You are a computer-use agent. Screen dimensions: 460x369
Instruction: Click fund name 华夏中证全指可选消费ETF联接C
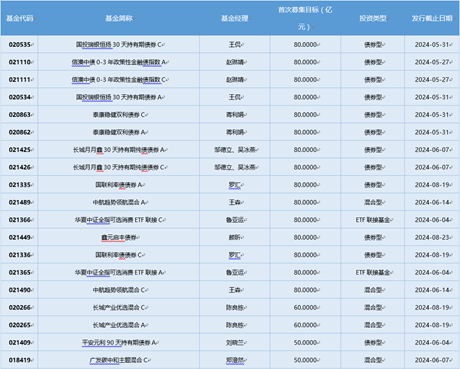pos(119,220)
